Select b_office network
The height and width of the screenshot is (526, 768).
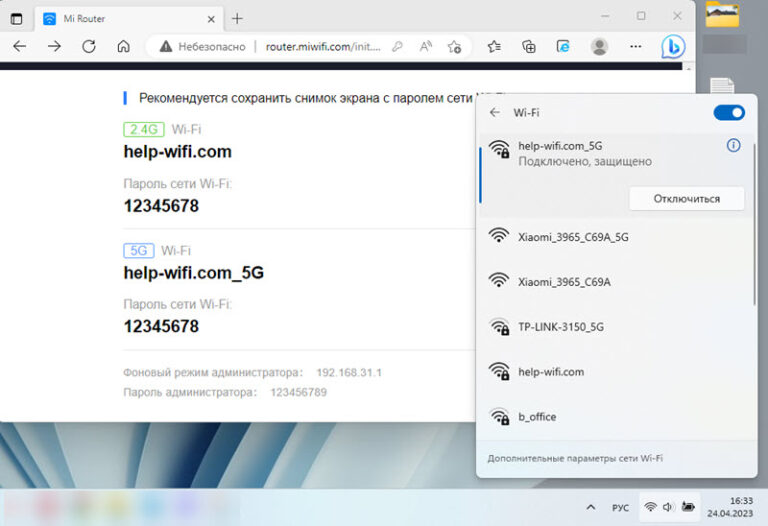[614, 417]
